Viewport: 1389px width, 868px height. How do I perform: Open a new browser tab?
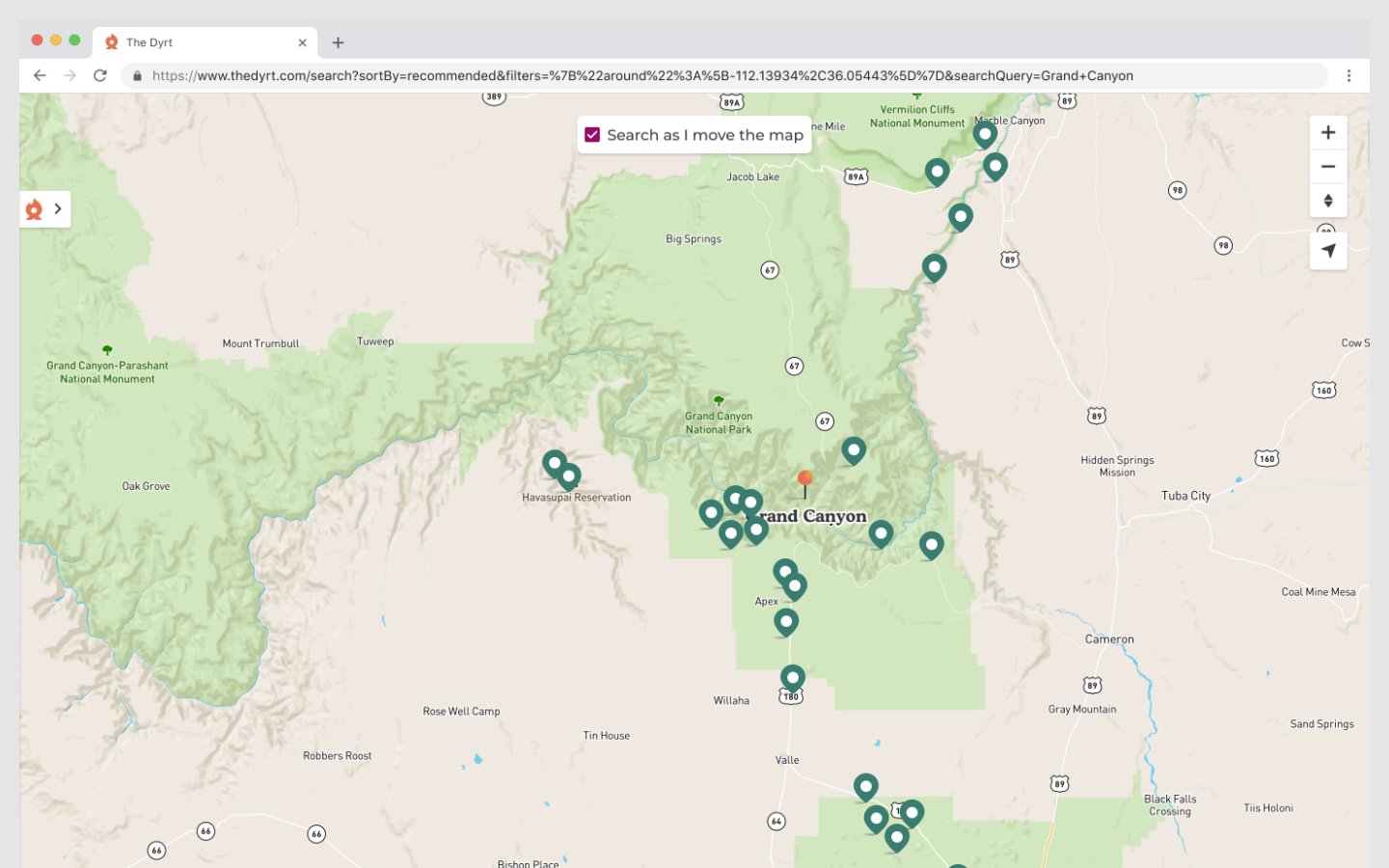(x=338, y=42)
